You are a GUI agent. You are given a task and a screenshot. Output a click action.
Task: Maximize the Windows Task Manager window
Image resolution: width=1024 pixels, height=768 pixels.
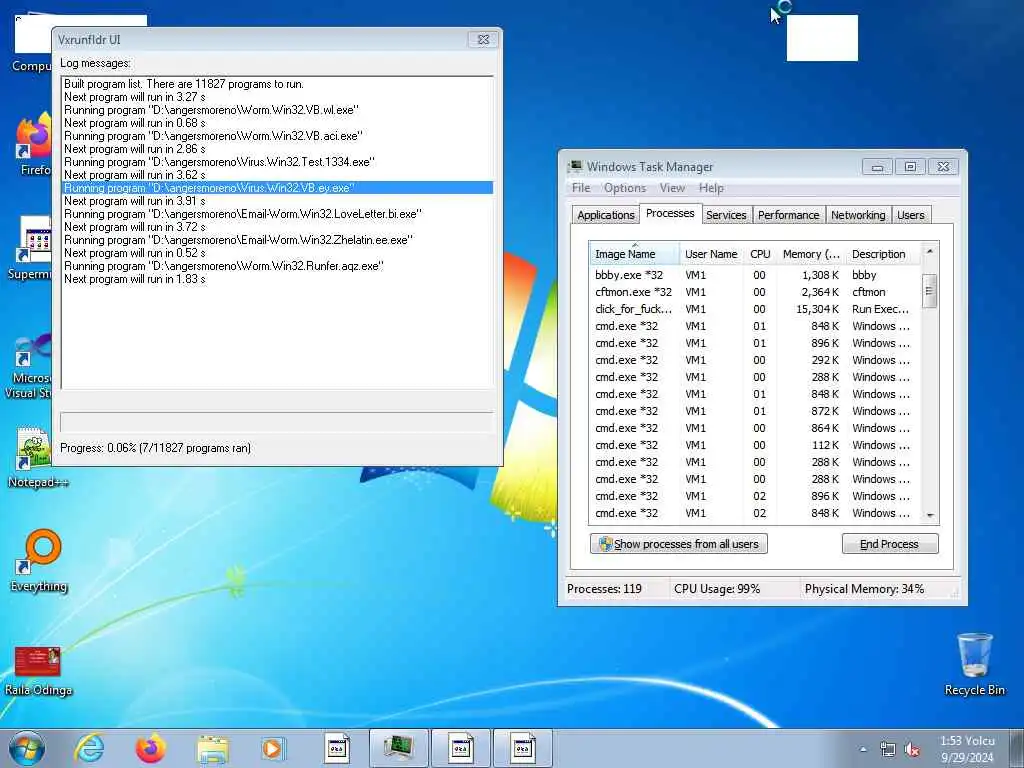pyautogui.click(x=910, y=167)
